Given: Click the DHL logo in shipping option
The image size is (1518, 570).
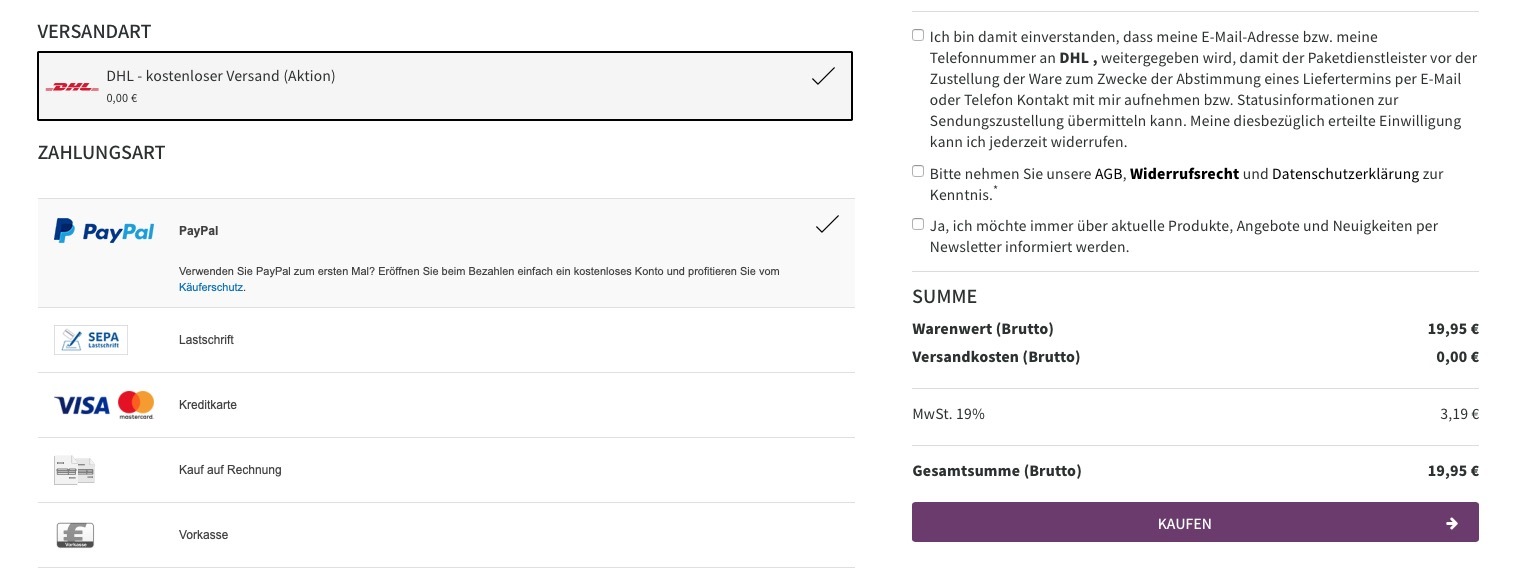Looking at the screenshot, I should [x=72, y=87].
